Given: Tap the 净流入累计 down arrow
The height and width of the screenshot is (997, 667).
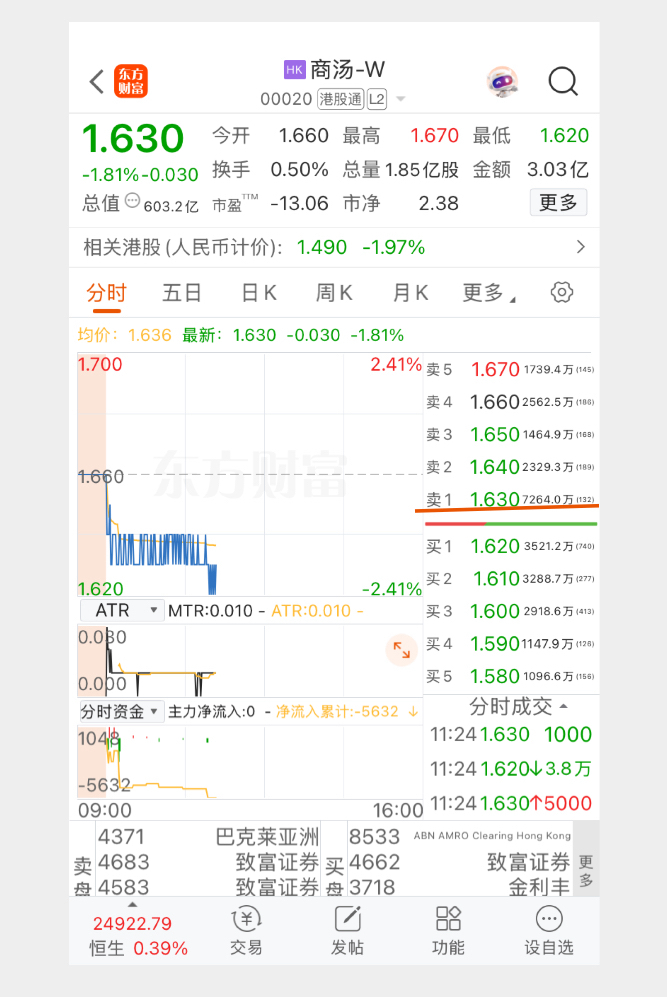Looking at the screenshot, I should pos(413,712).
